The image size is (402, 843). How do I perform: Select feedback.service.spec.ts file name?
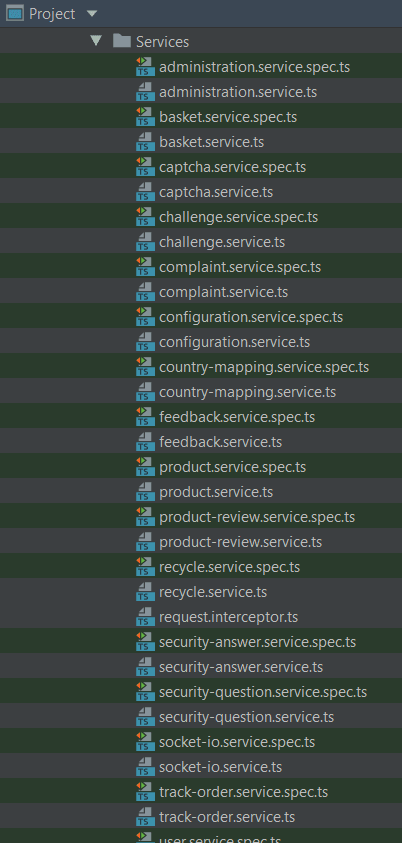[x=236, y=417]
